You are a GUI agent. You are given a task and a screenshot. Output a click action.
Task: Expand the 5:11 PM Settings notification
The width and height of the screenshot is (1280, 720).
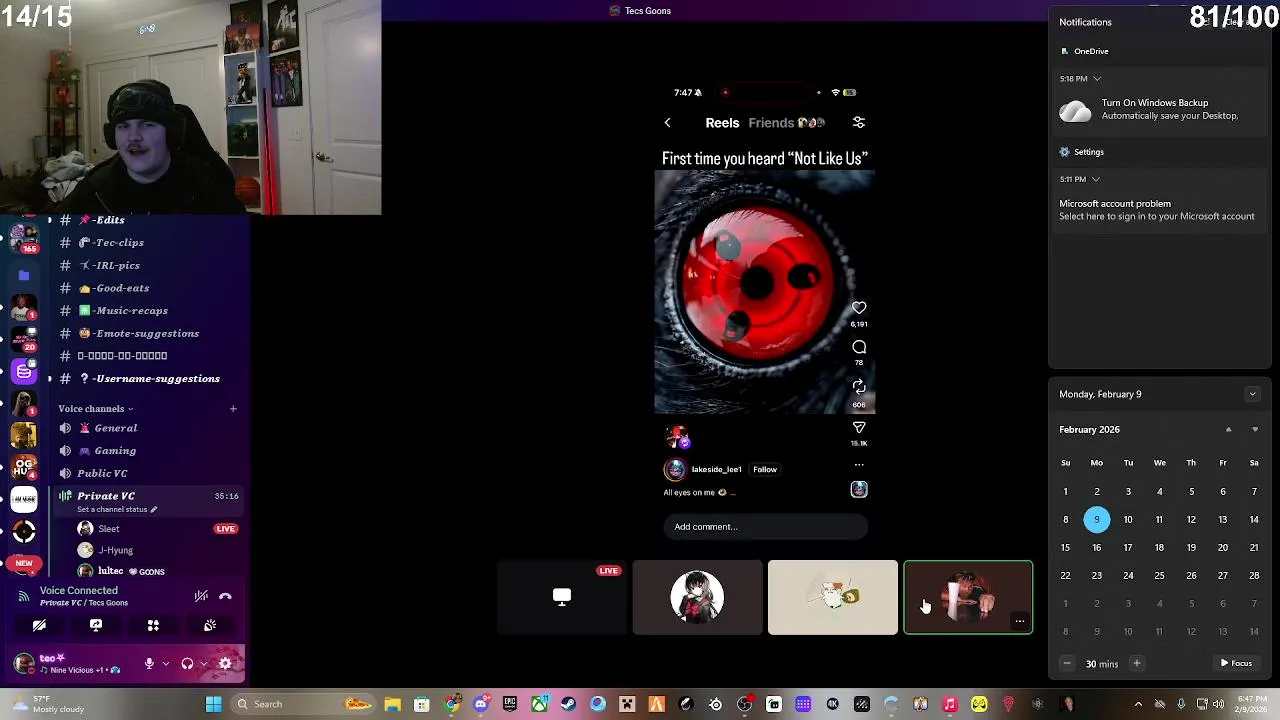(x=1096, y=179)
